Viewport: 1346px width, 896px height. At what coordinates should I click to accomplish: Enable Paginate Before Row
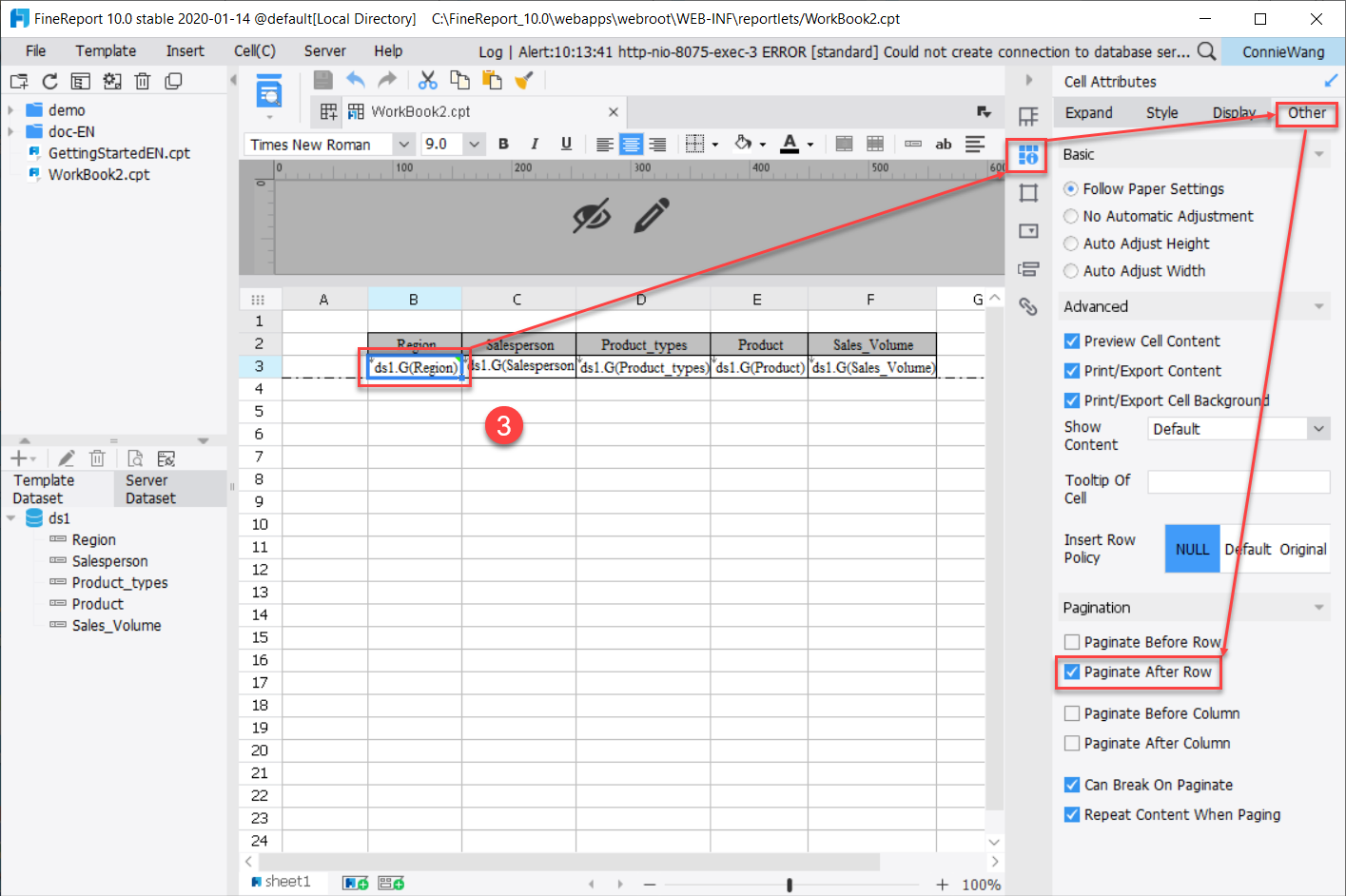coord(1072,642)
